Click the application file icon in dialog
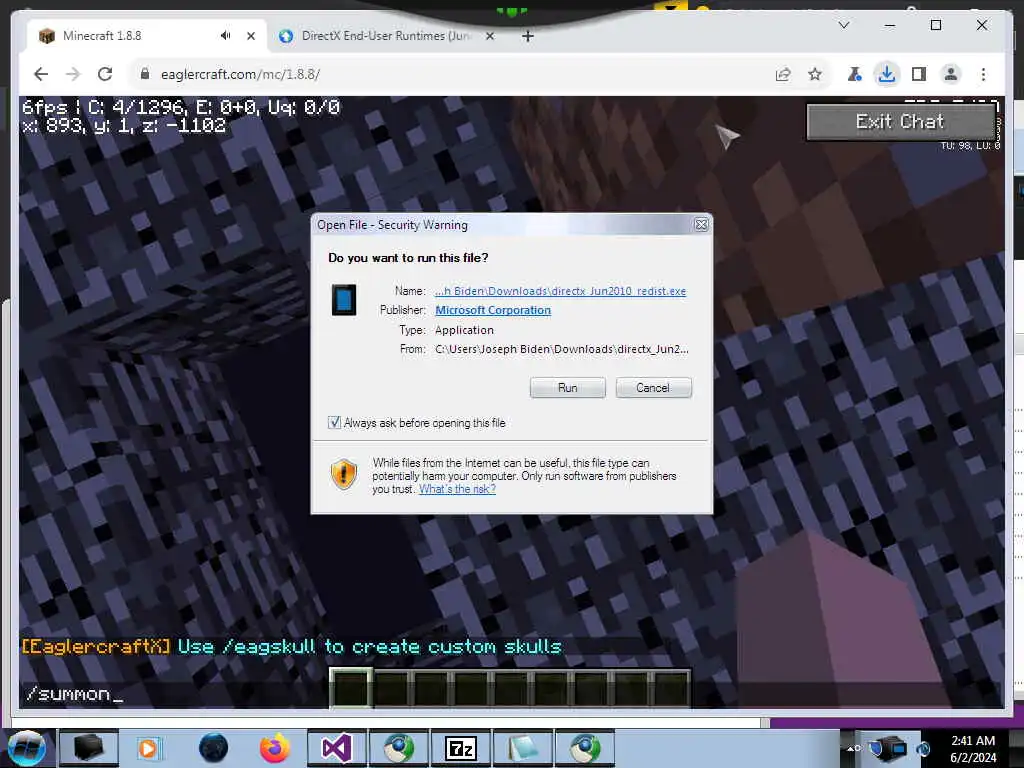The height and width of the screenshot is (768, 1024). point(344,300)
